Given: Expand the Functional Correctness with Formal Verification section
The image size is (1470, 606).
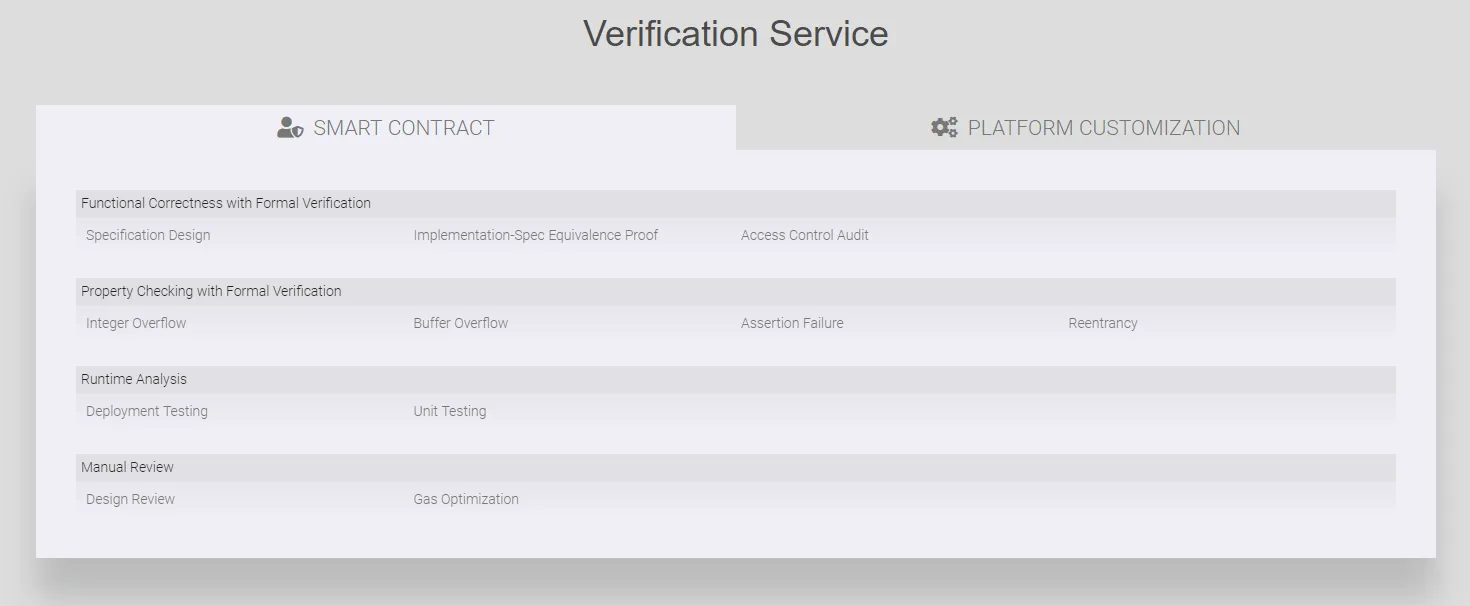Looking at the screenshot, I should pos(226,202).
